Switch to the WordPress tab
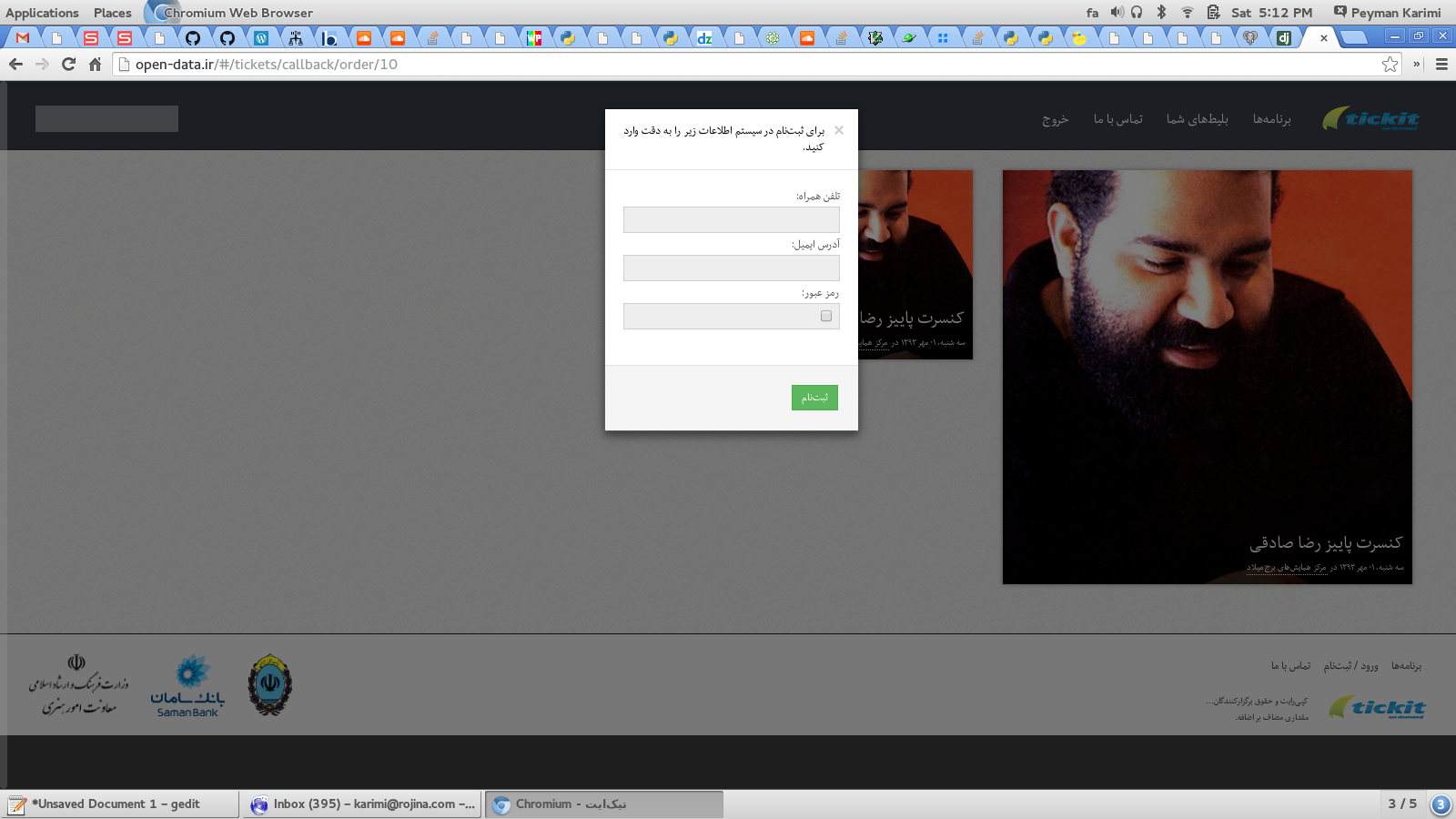The image size is (1456, 819). point(261,38)
